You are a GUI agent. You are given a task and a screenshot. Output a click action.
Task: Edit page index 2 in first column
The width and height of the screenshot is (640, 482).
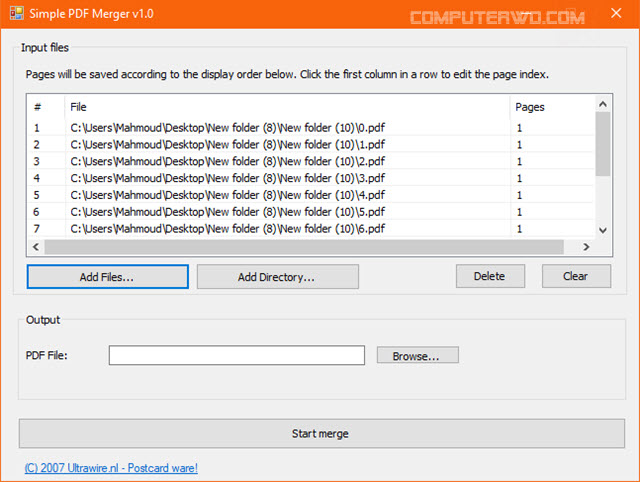tap(37, 145)
